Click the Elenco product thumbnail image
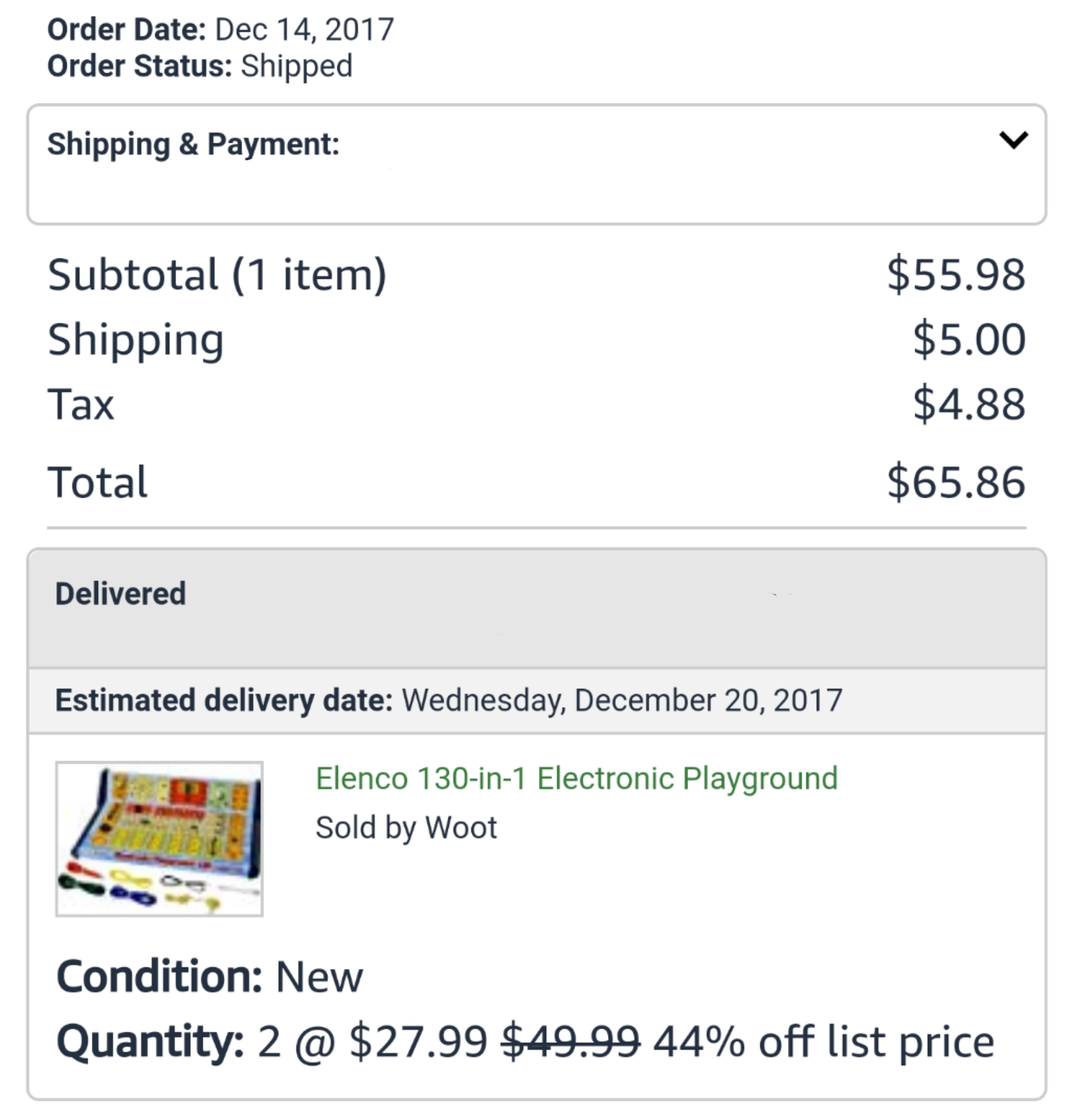This screenshot has width=1065, height=1120. [159, 838]
